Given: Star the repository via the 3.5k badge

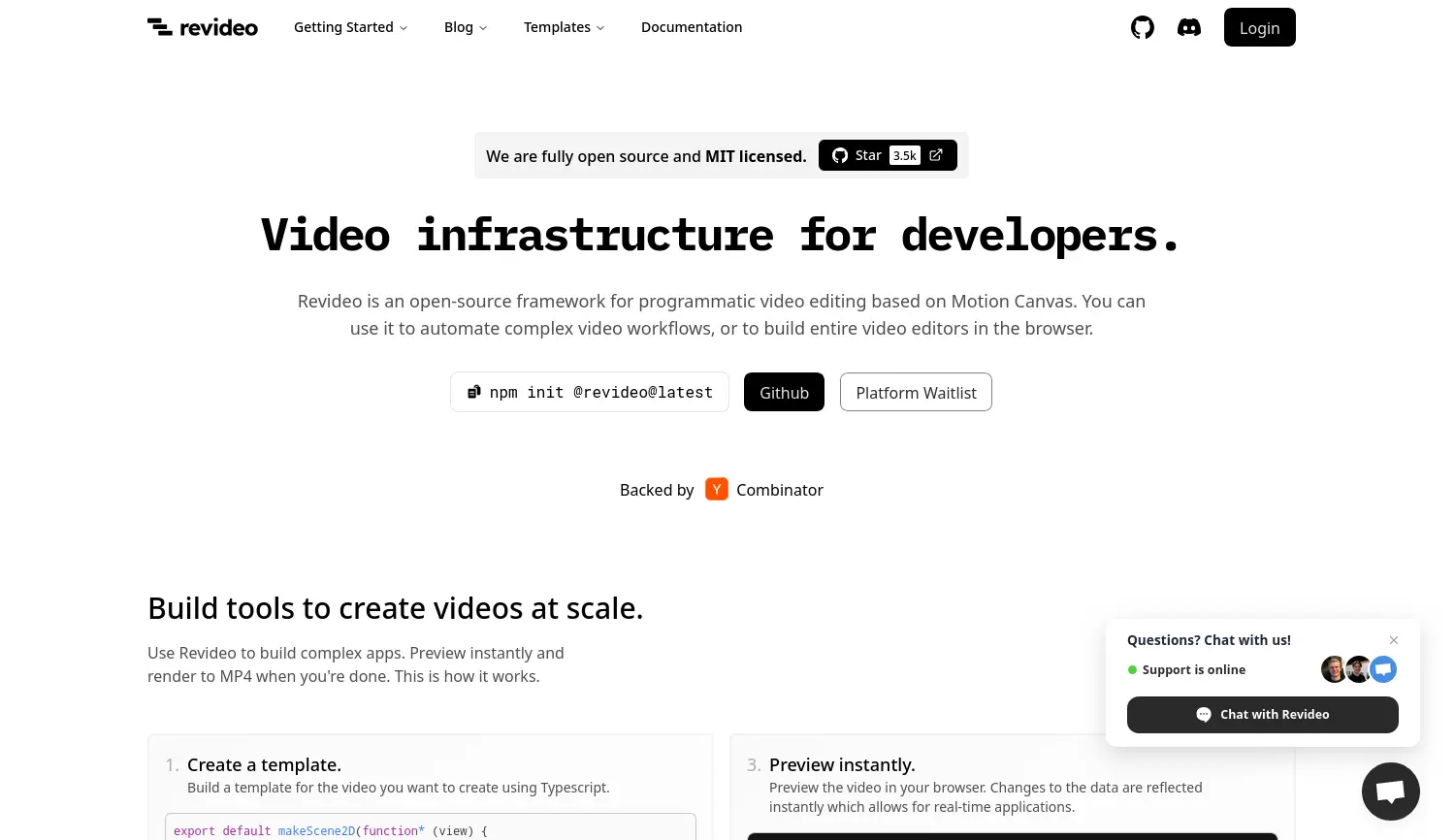Looking at the screenshot, I should click(904, 155).
